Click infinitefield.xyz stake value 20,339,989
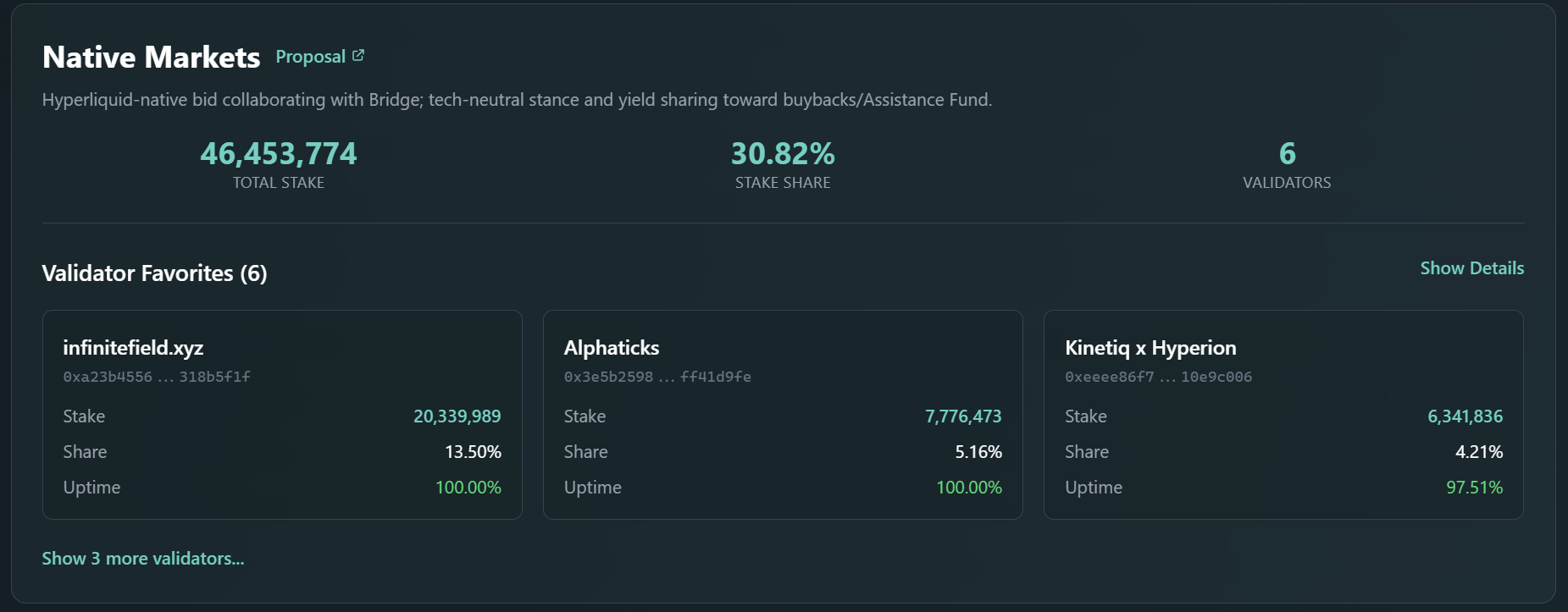Image resolution: width=1568 pixels, height=612 pixels. coord(457,416)
